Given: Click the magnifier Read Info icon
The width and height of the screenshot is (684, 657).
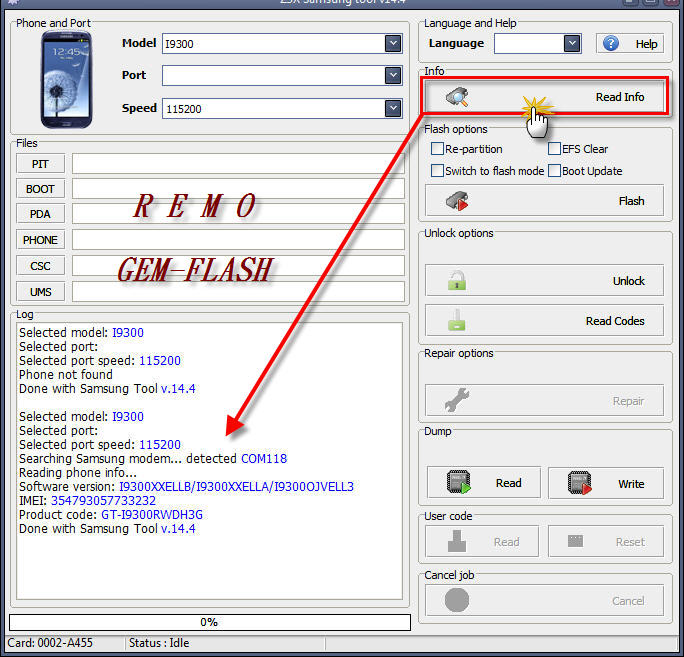Looking at the screenshot, I should 457,96.
